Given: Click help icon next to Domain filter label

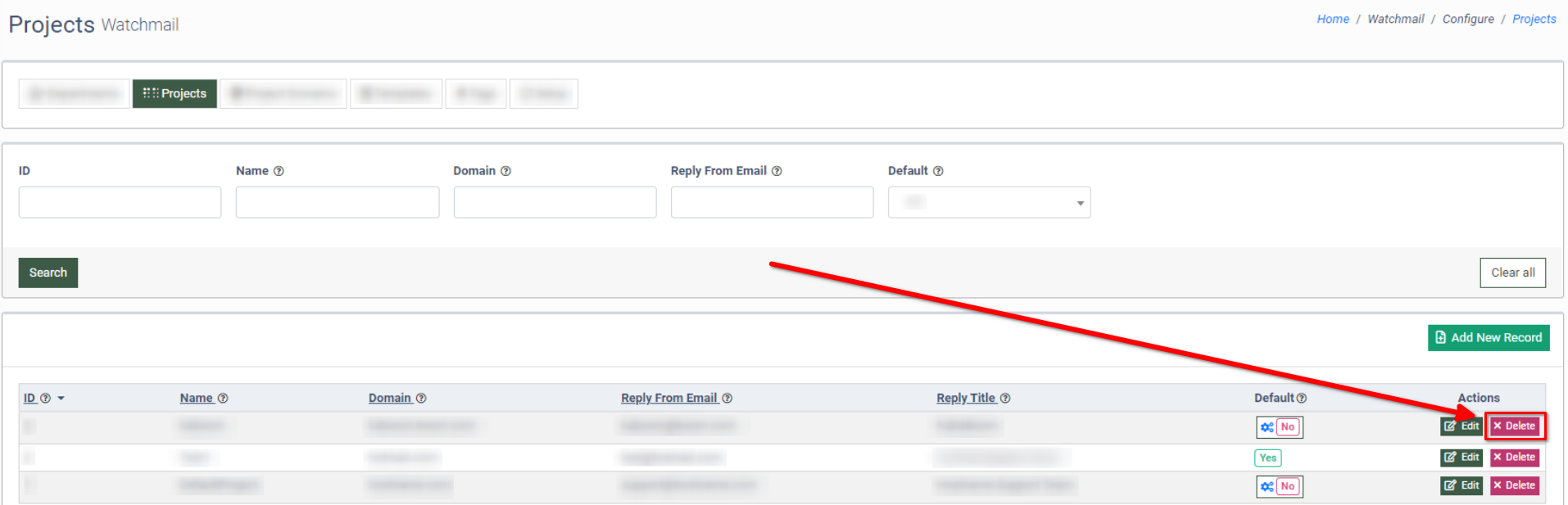Looking at the screenshot, I should coord(505,171).
